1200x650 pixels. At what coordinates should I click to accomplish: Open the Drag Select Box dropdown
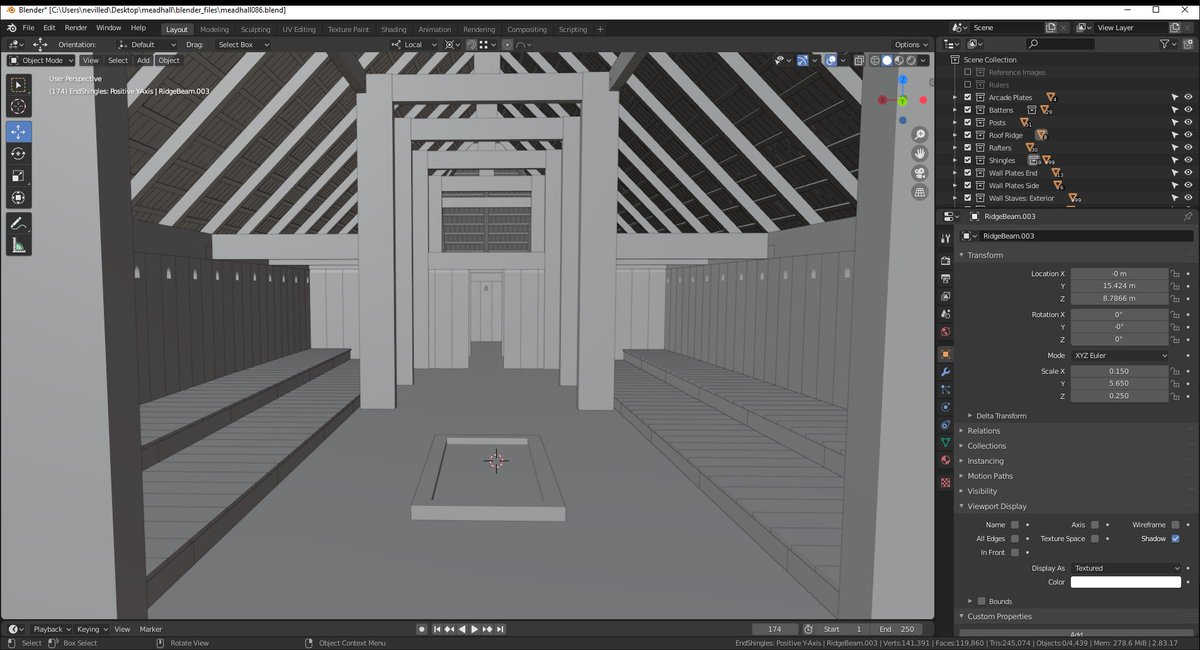click(x=243, y=44)
